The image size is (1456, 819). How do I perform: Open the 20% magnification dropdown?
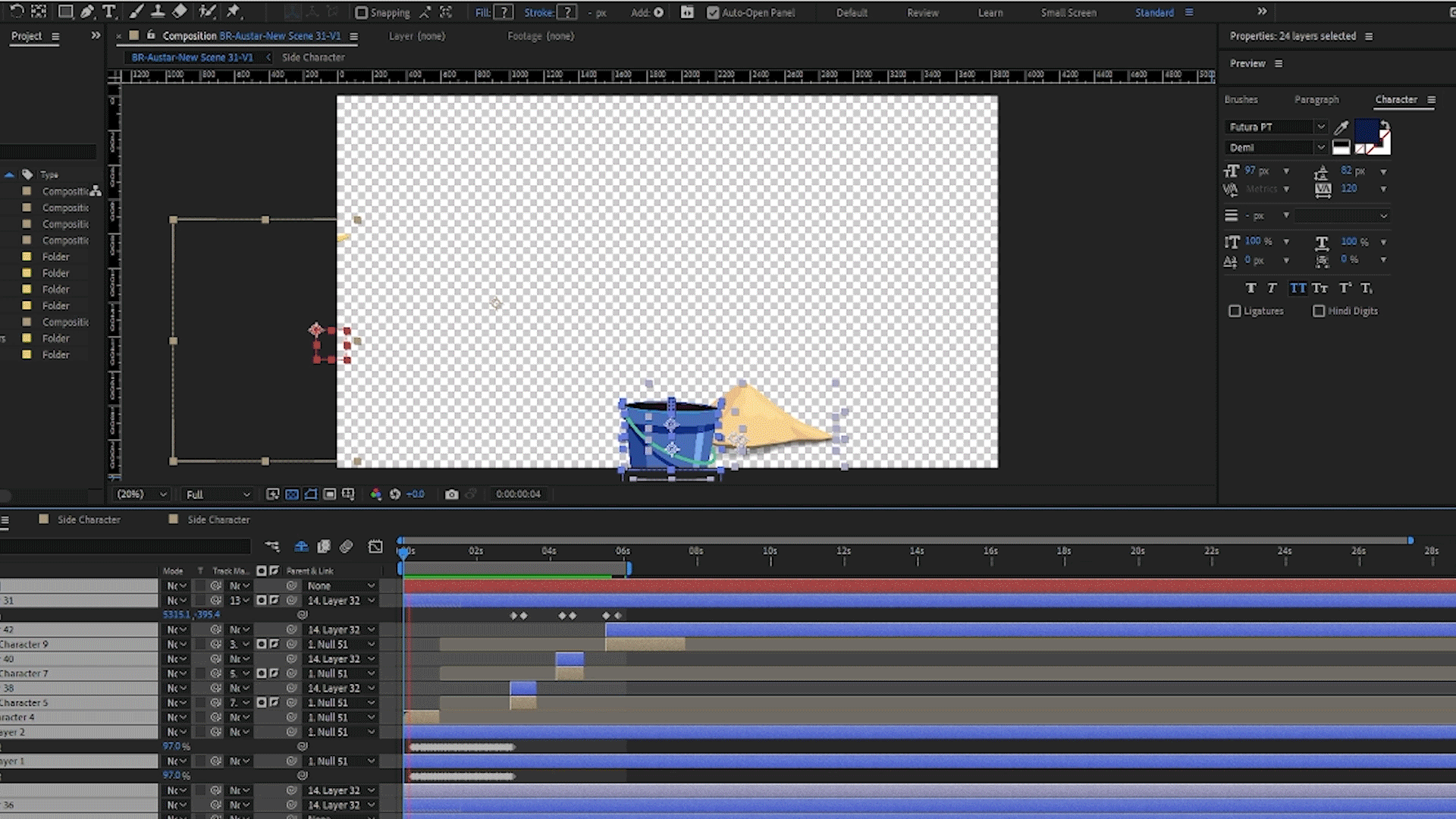[x=141, y=494]
